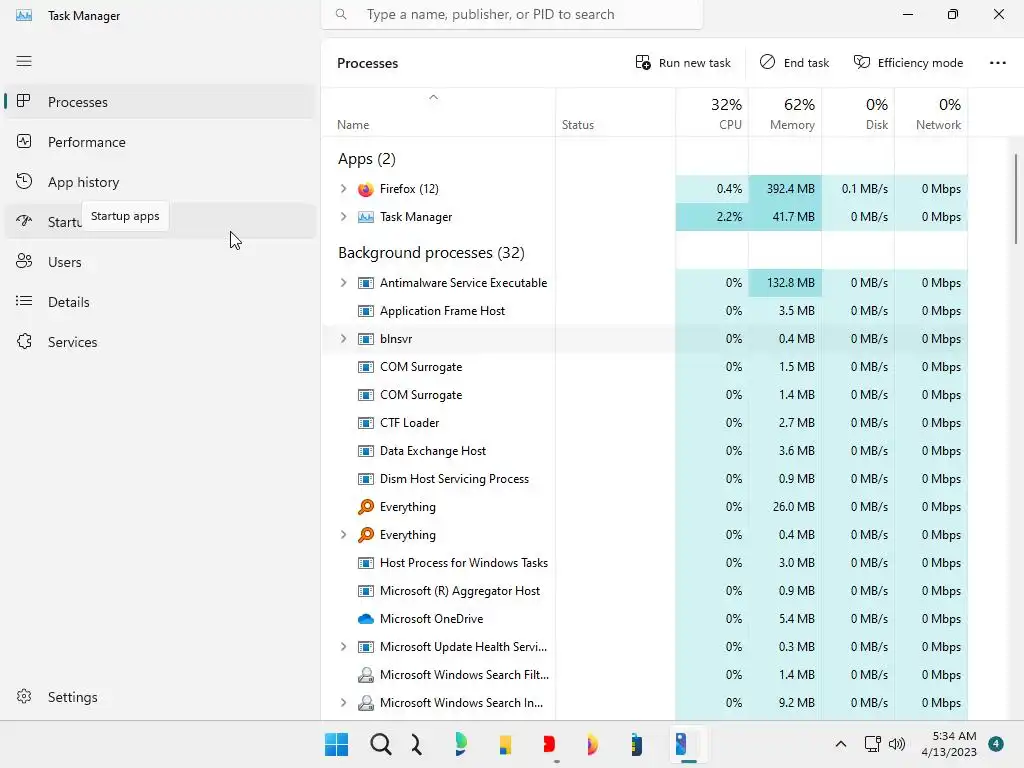Click the Run new task icon
Image resolution: width=1024 pixels, height=768 pixels.
[x=643, y=63]
